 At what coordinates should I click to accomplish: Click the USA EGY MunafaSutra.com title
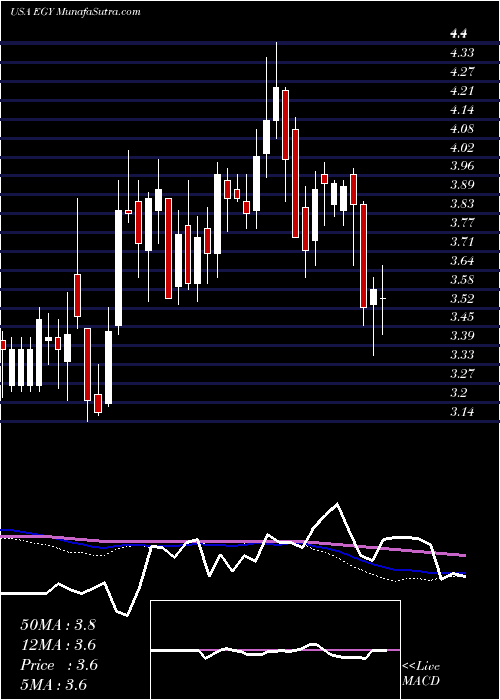pos(75,12)
